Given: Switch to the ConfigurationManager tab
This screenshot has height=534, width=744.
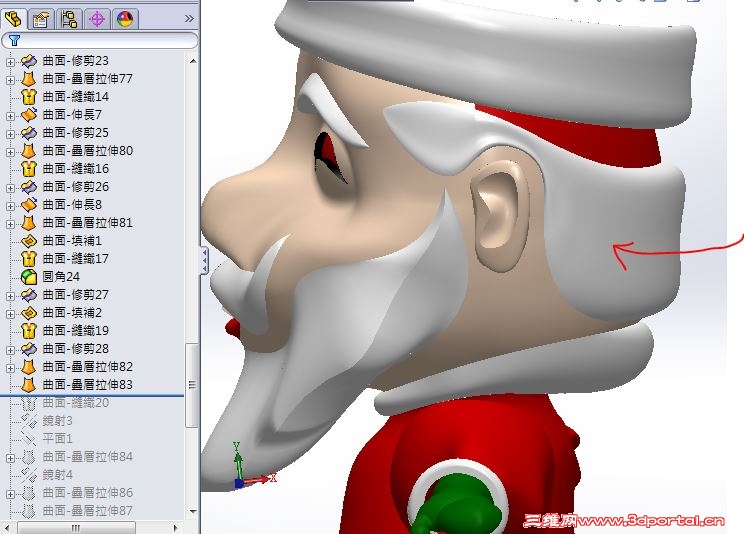Looking at the screenshot, I should pos(69,19).
